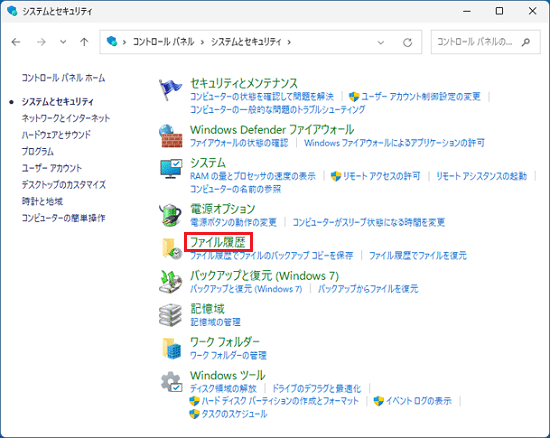550x438 pixels.
Task: Expand the chevron after コントロール パネル breadcrumb
Action: [202, 42]
